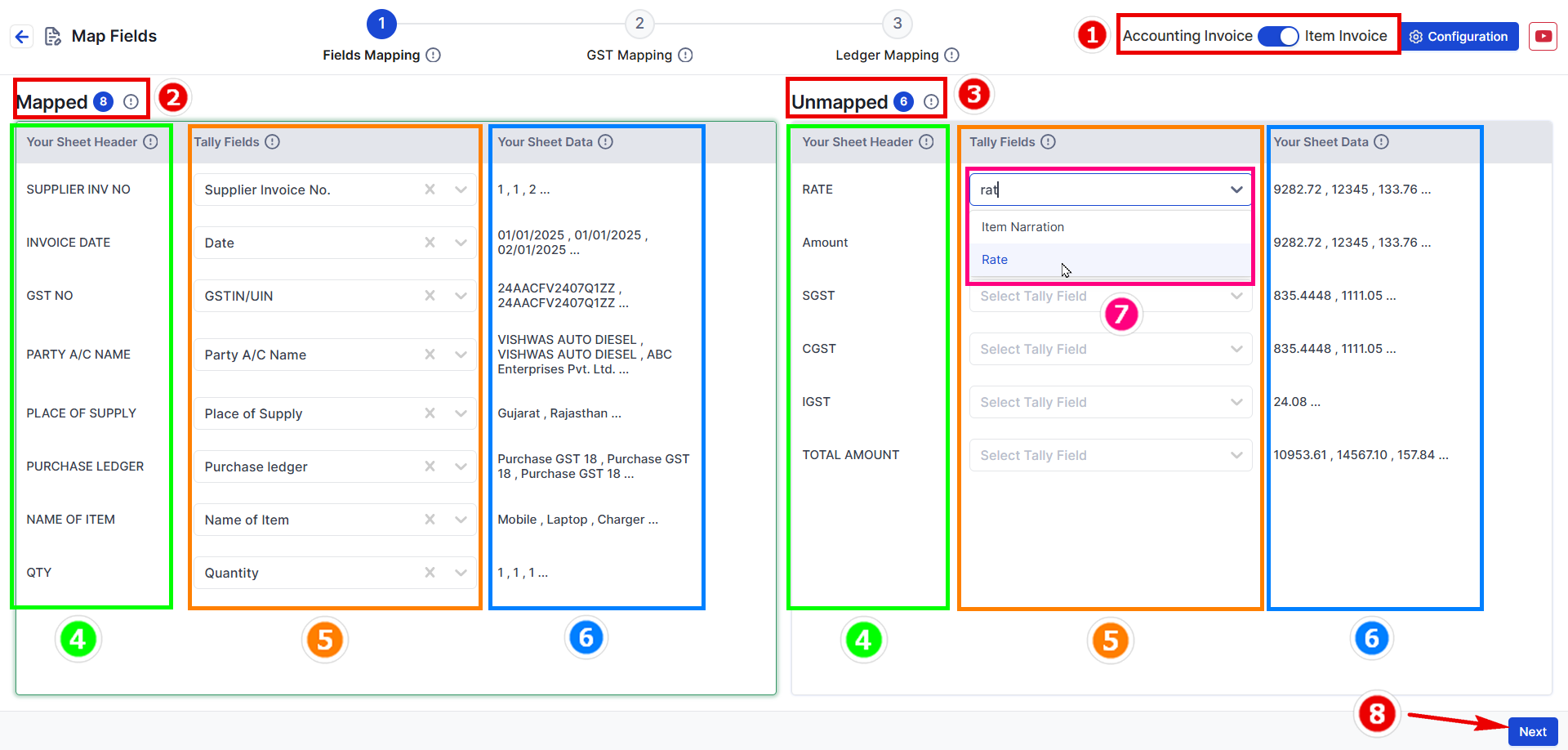
Task: Open TOTAL AMOUNT Select Tally Field dropdown
Action: point(1111,455)
